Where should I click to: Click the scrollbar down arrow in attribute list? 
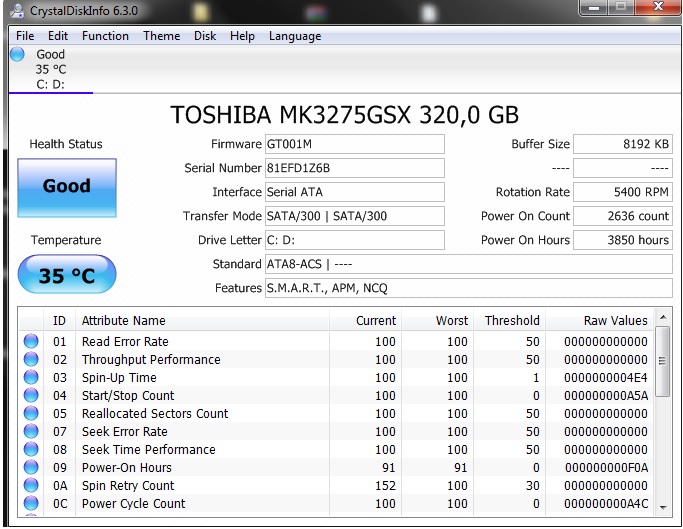tap(663, 507)
